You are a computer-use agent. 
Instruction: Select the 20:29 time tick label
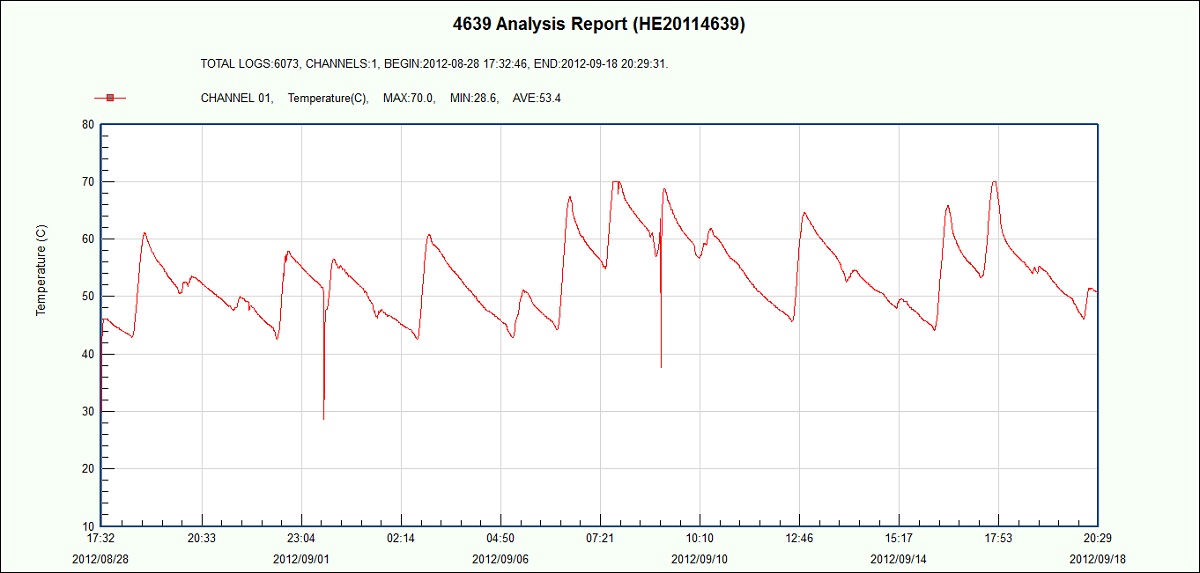pyautogui.click(x=1097, y=538)
